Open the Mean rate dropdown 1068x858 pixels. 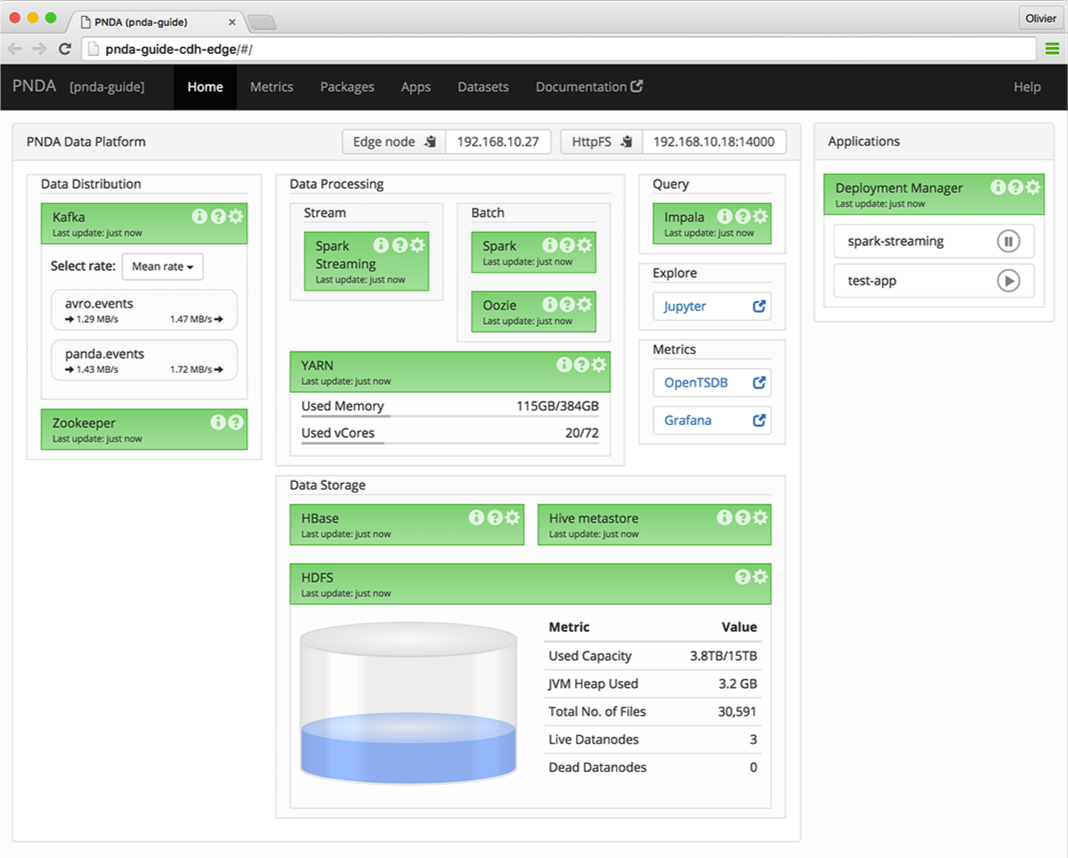163,266
